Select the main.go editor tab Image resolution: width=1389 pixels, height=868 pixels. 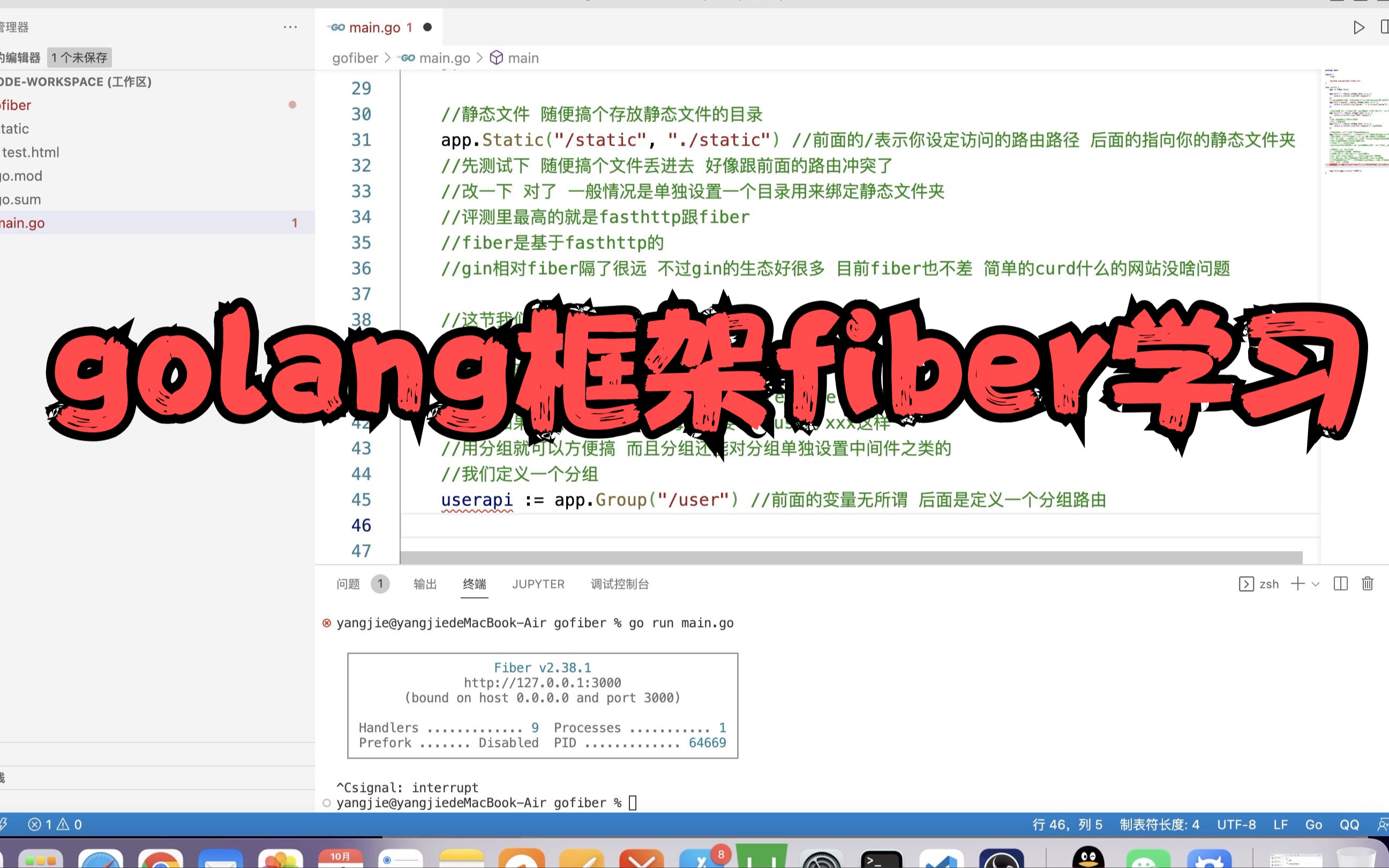[x=374, y=27]
